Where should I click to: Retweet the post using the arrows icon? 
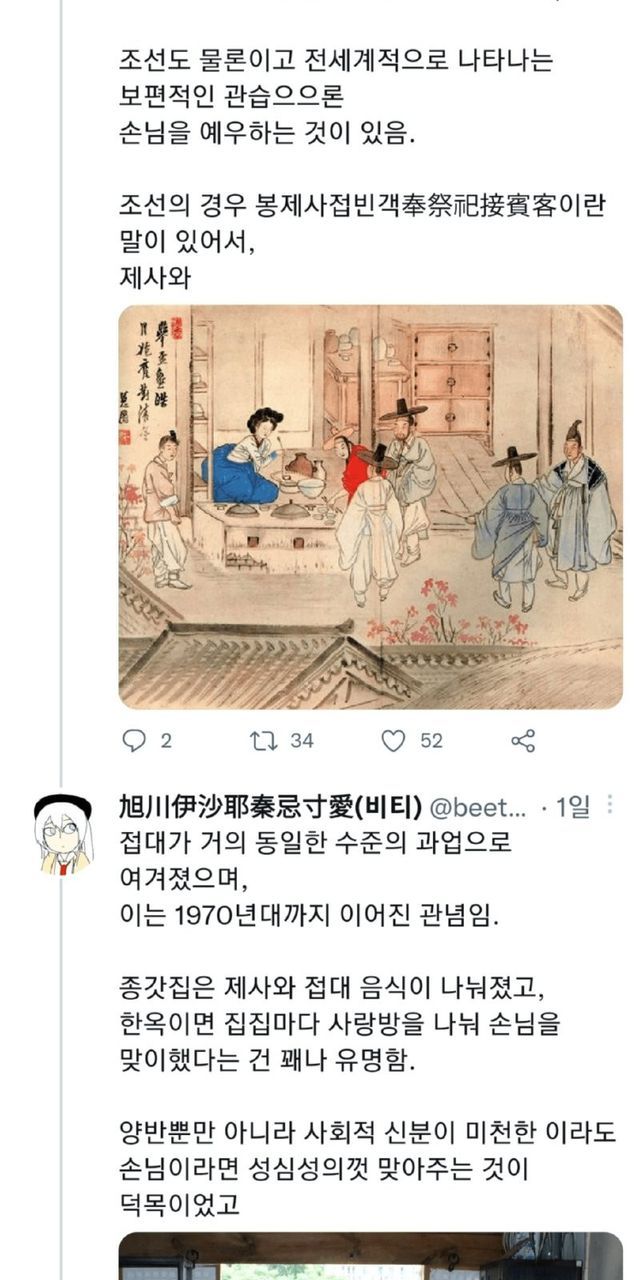click(264, 741)
